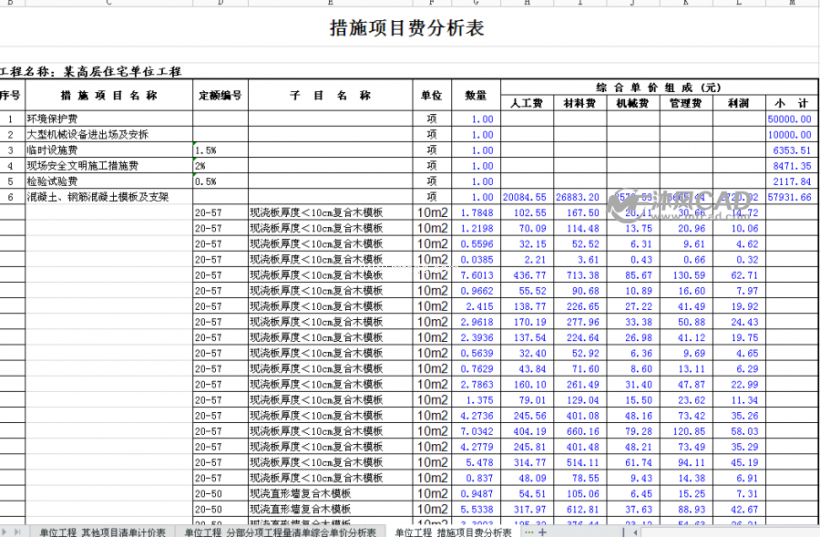Select the 大型机械设备进出场及安拆 cell
820x537 pixels.
click(109, 134)
